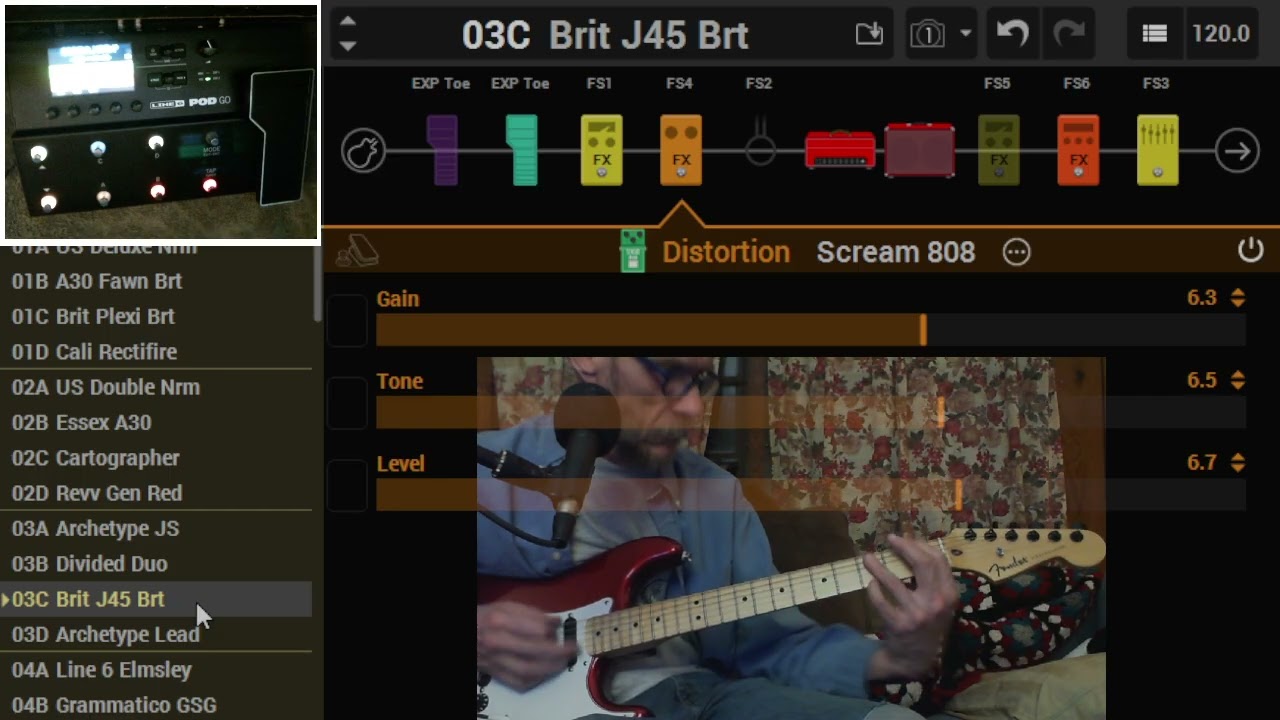Adjust Level value with stepper arrows
Image resolution: width=1280 pixels, height=720 pixels.
click(1238, 463)
